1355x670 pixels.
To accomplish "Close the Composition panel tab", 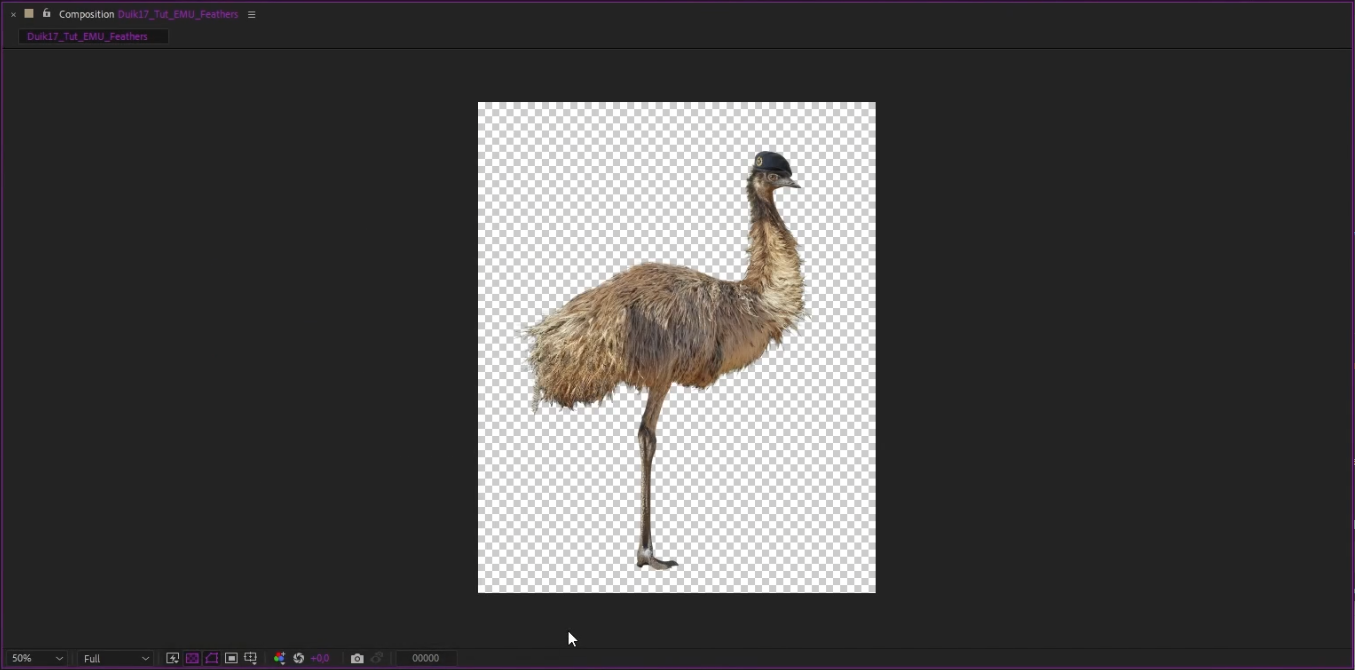I will pyautogui.click(x=13, y=15).
